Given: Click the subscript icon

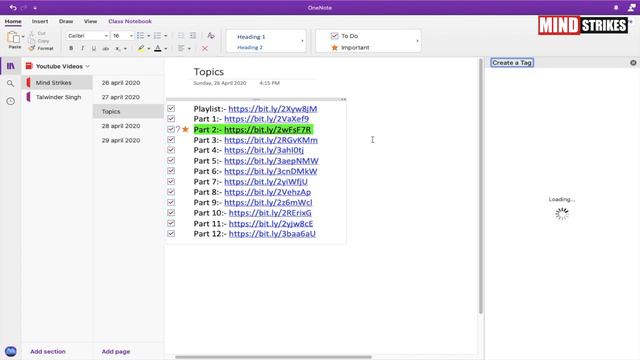Looking at the screenshot, I should click(118, 49).
